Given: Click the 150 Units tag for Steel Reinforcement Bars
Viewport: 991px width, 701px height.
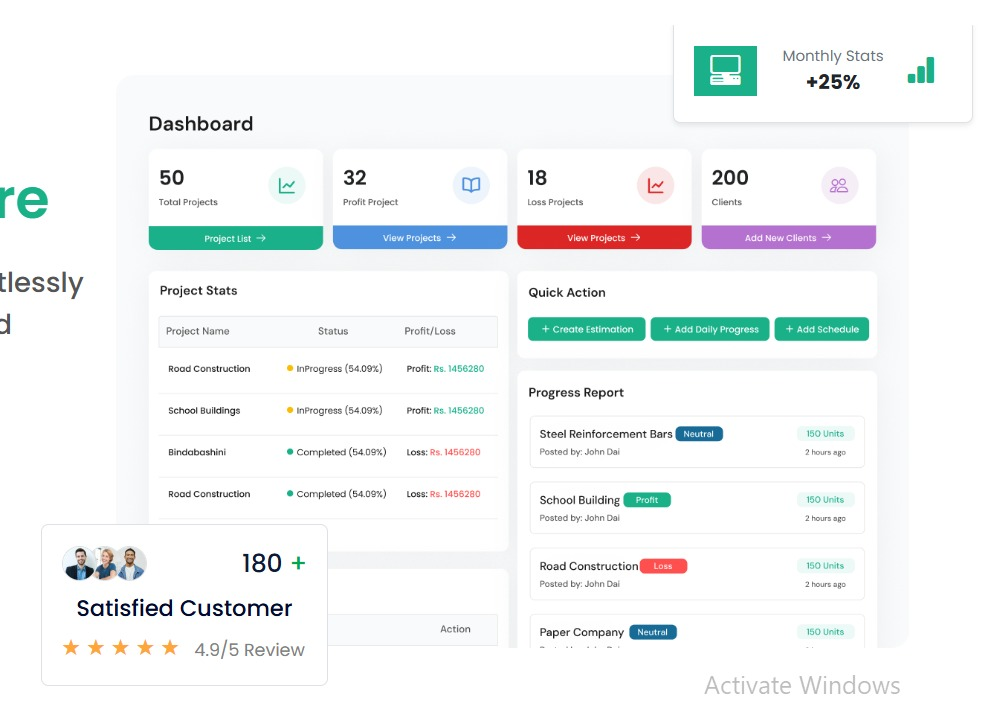Looking at the screenshot, I should tap(825, 434).
